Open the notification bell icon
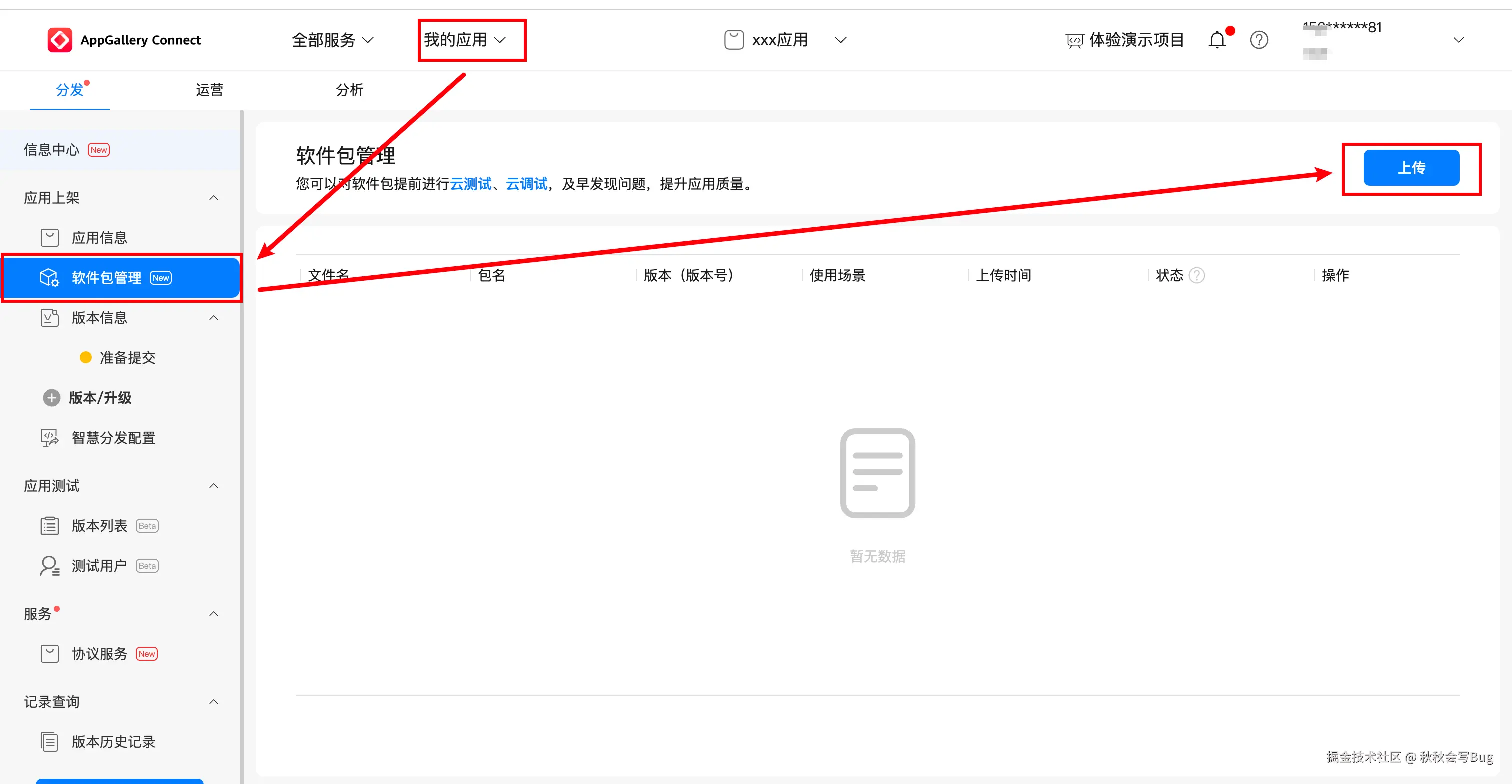Viewport: 1512px width, 784px height. tap(1217, 40)
